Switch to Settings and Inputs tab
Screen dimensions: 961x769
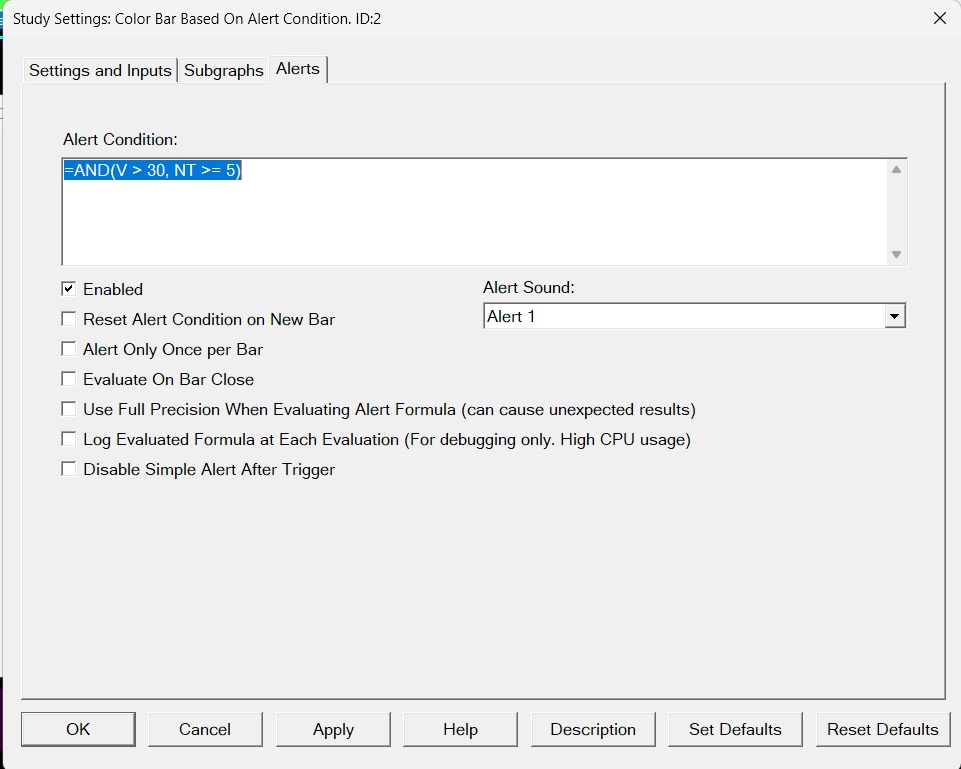tap(100, 70)
